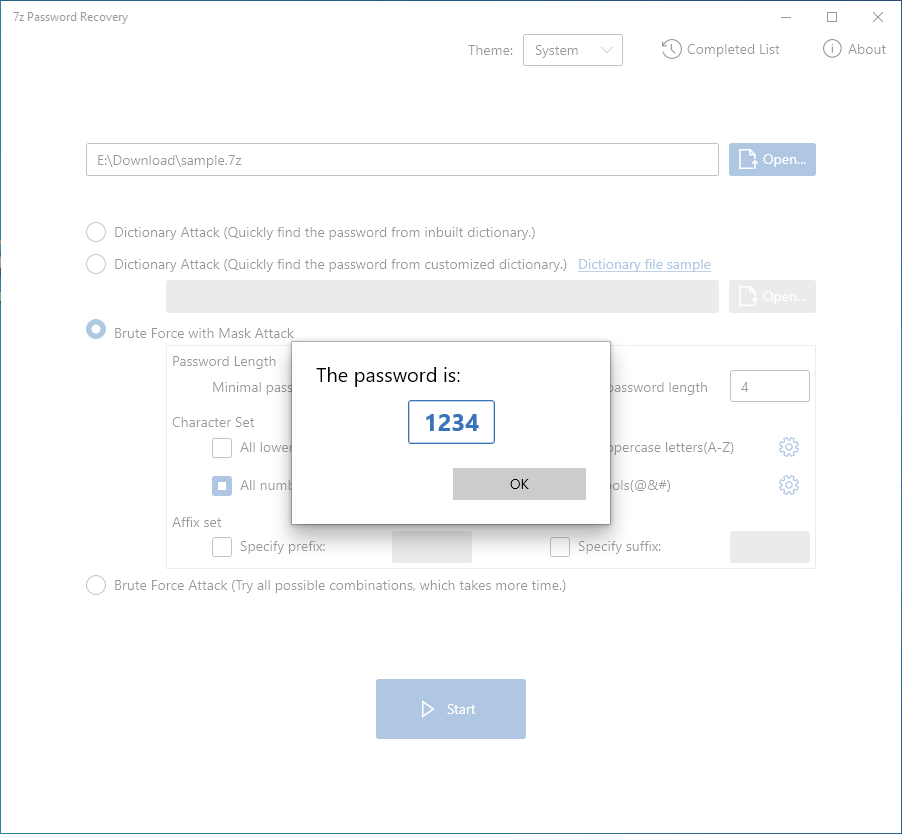Select Brute Force Attack radio button

tap(96, 585)
